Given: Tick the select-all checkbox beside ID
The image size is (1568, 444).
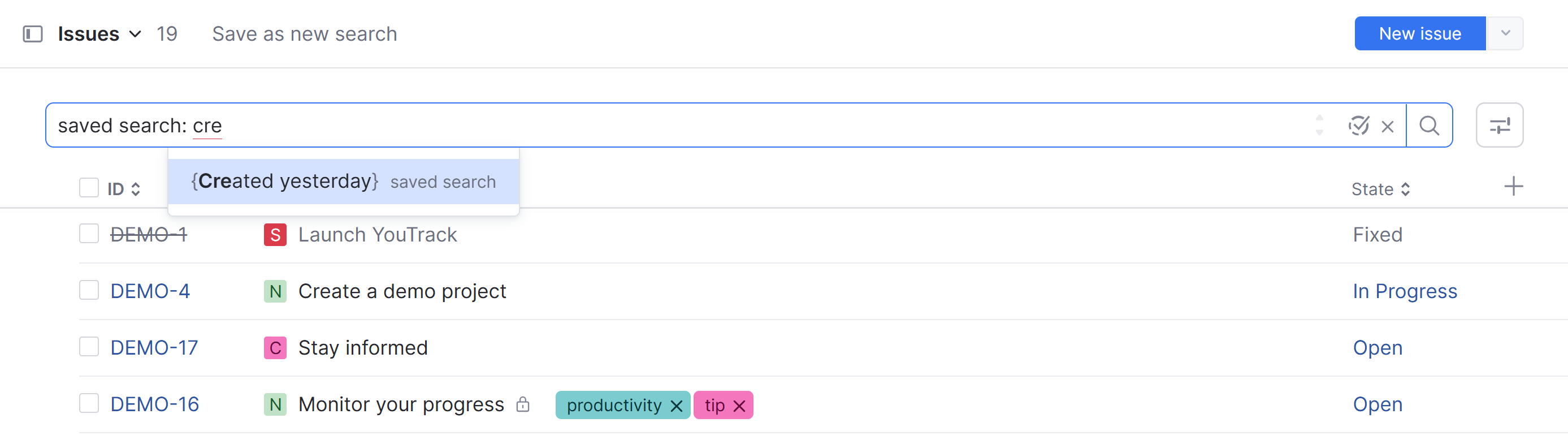Looking at the screenshot, I should [x=89, y=188].
